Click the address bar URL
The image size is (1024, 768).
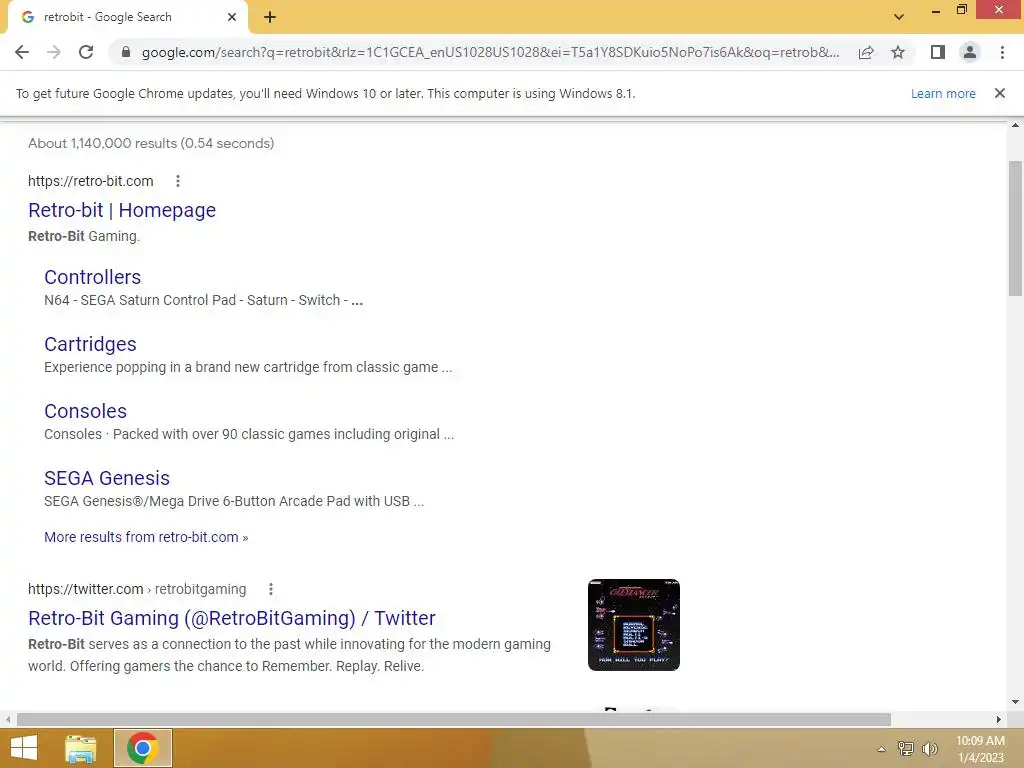(490, 52)
